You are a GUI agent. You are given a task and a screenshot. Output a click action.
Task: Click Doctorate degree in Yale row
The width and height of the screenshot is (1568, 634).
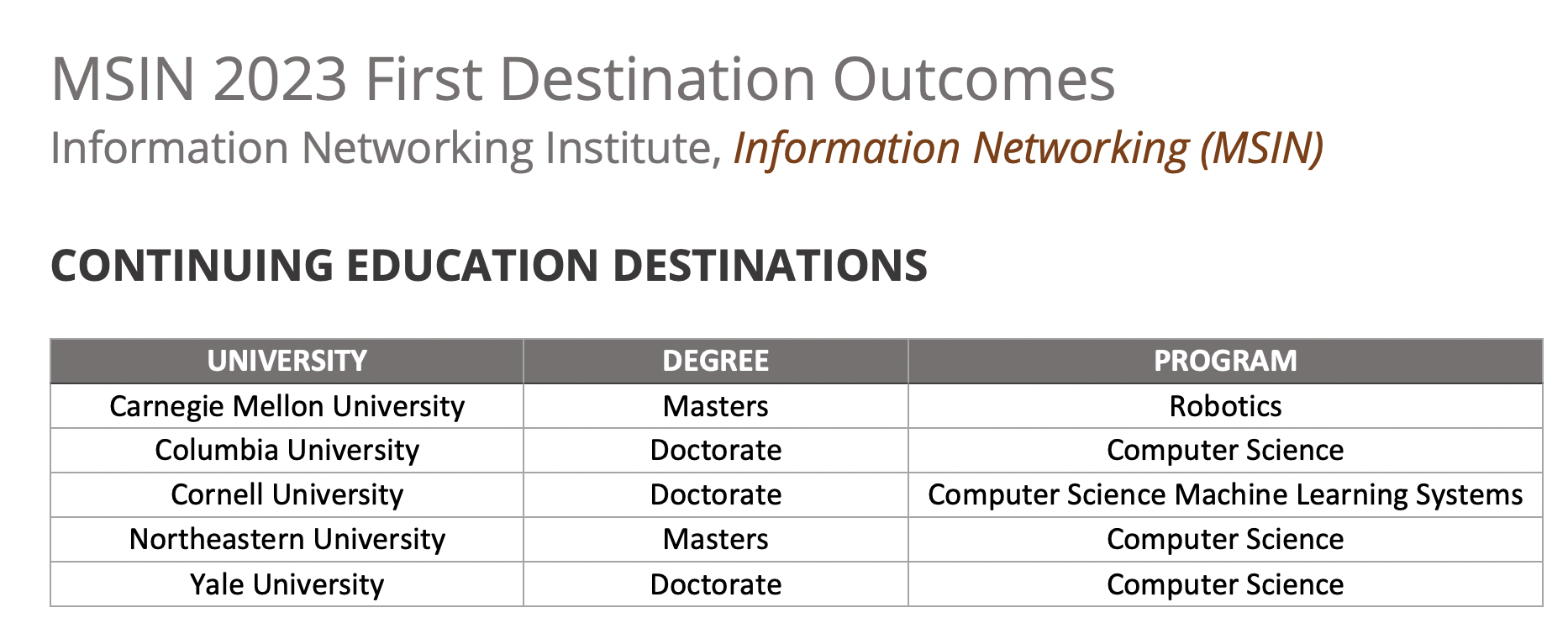pyautogui.click(x=715, y=584)
